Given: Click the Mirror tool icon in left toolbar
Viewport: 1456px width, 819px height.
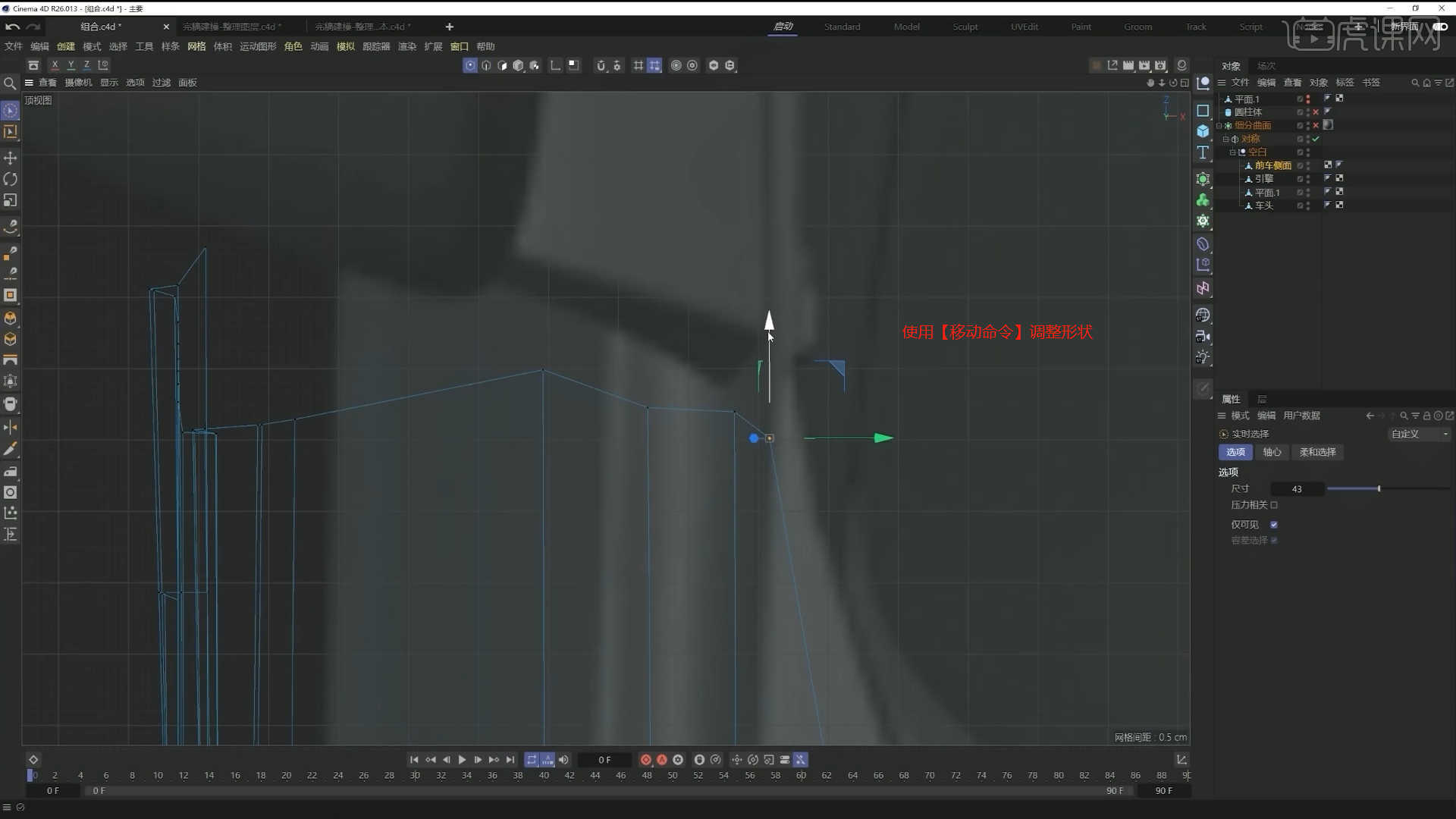Looking at the screenshot, I should pyautogui.click(x=11, y=428).
